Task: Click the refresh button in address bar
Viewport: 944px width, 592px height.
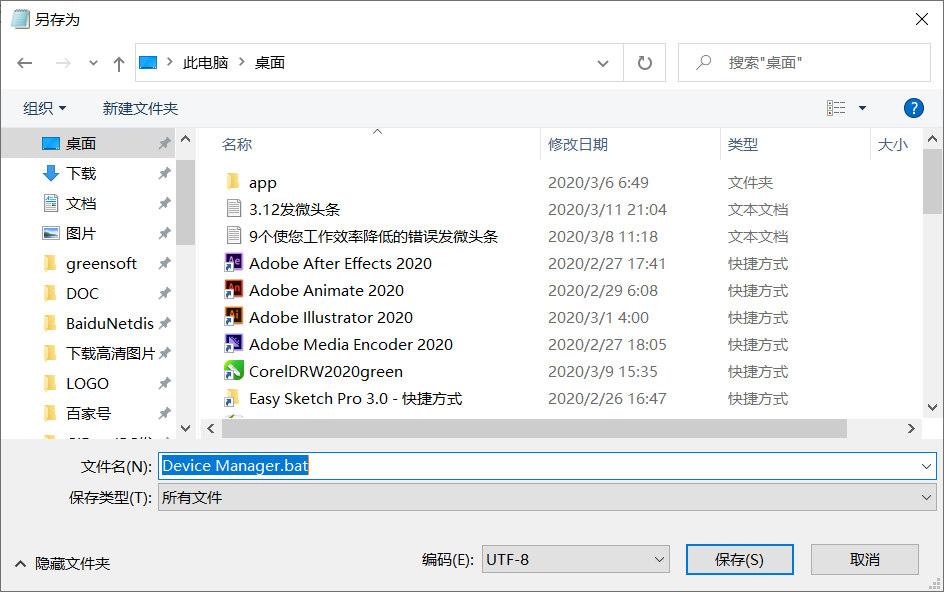Action: (644, 63)
